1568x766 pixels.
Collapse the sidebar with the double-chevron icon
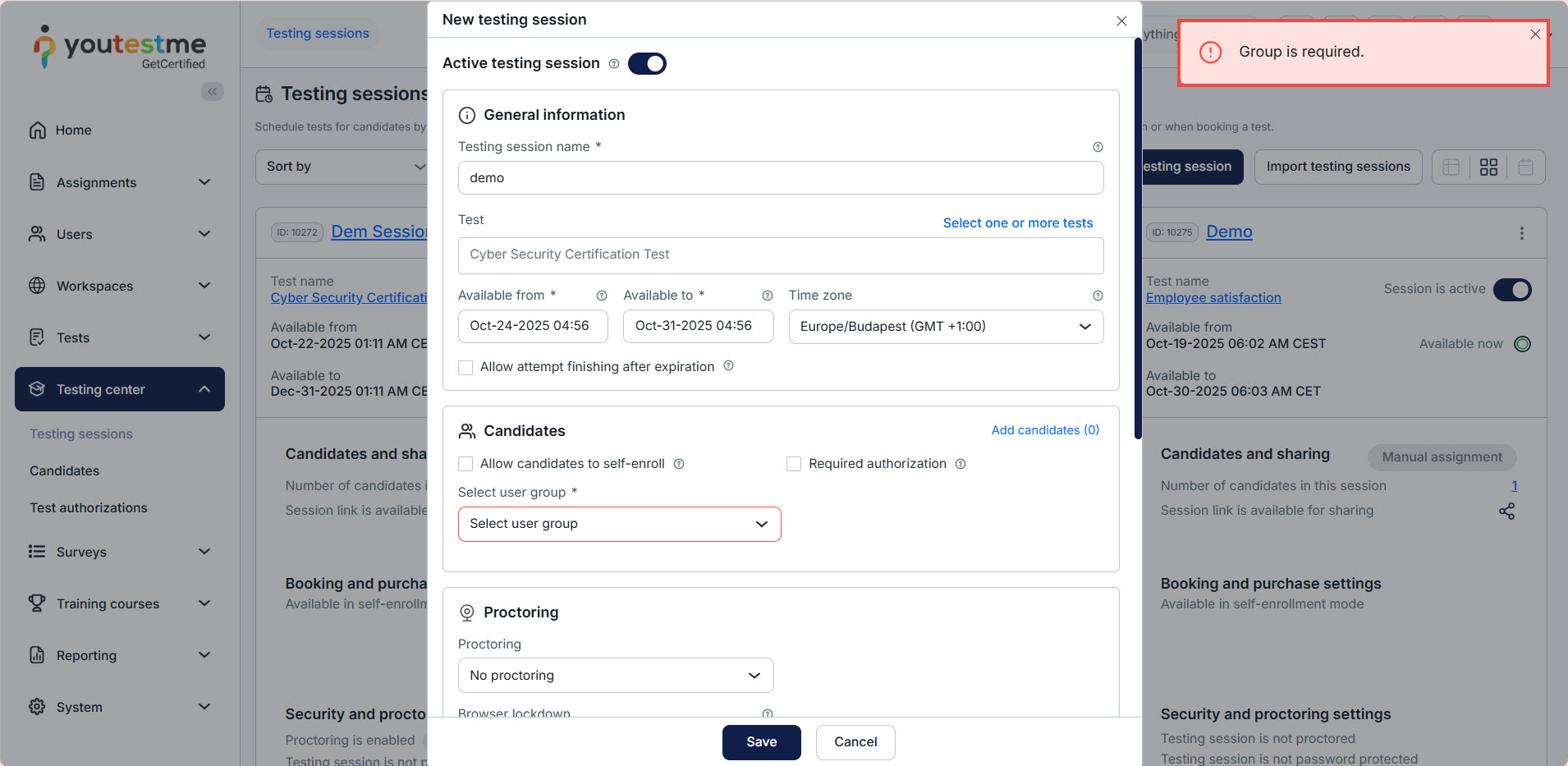[x=213, y=91]
